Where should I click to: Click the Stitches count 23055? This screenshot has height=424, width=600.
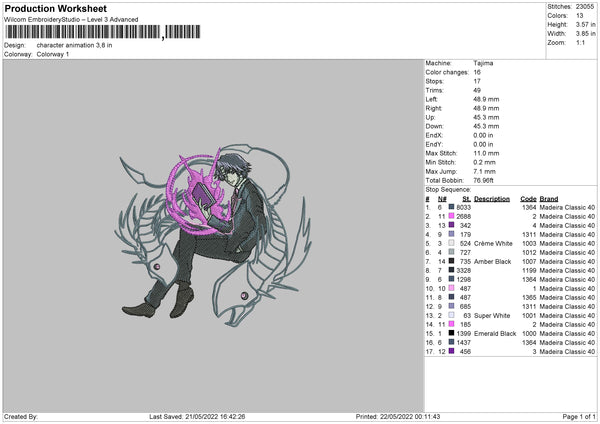tap(585, 7)
